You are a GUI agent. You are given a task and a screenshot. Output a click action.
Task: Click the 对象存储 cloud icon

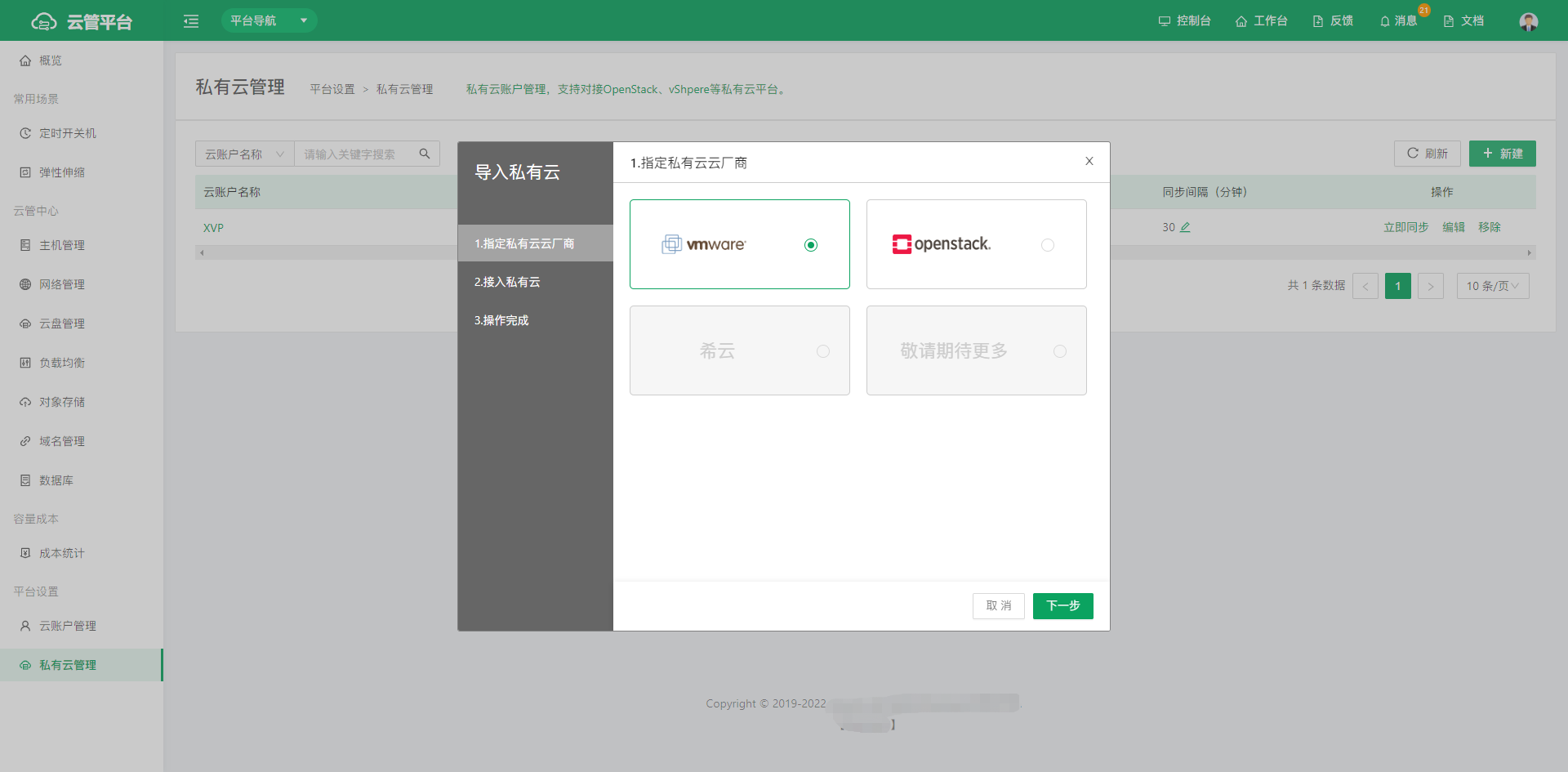(25, 402)
